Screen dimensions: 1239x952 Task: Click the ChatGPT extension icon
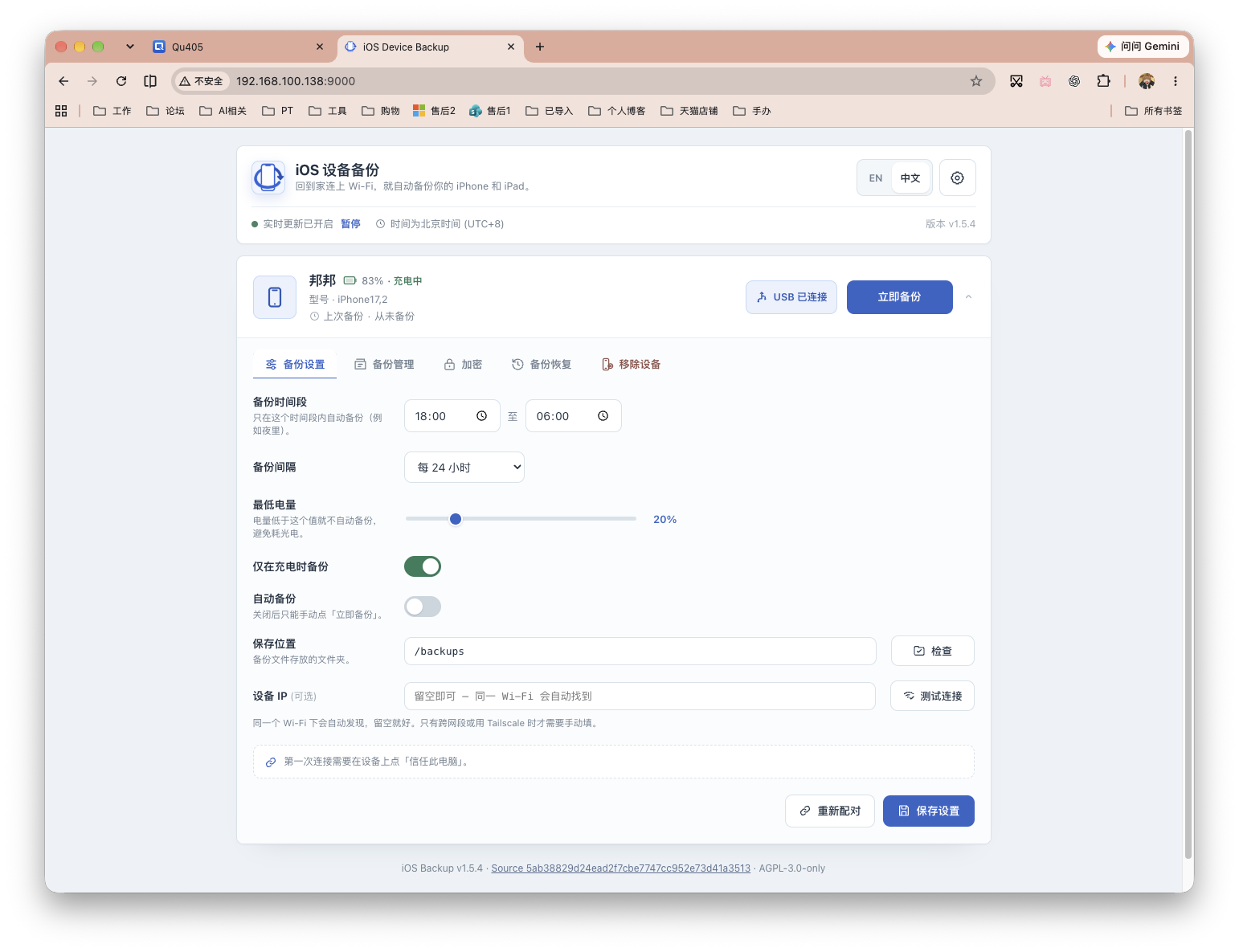[1074, 81]
